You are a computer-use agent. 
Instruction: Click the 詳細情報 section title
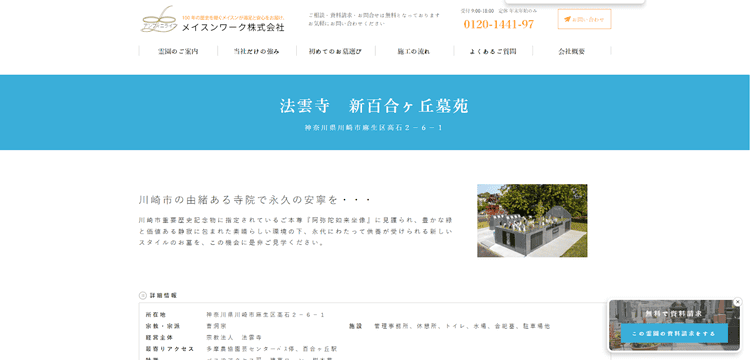[x=163, y=295]
